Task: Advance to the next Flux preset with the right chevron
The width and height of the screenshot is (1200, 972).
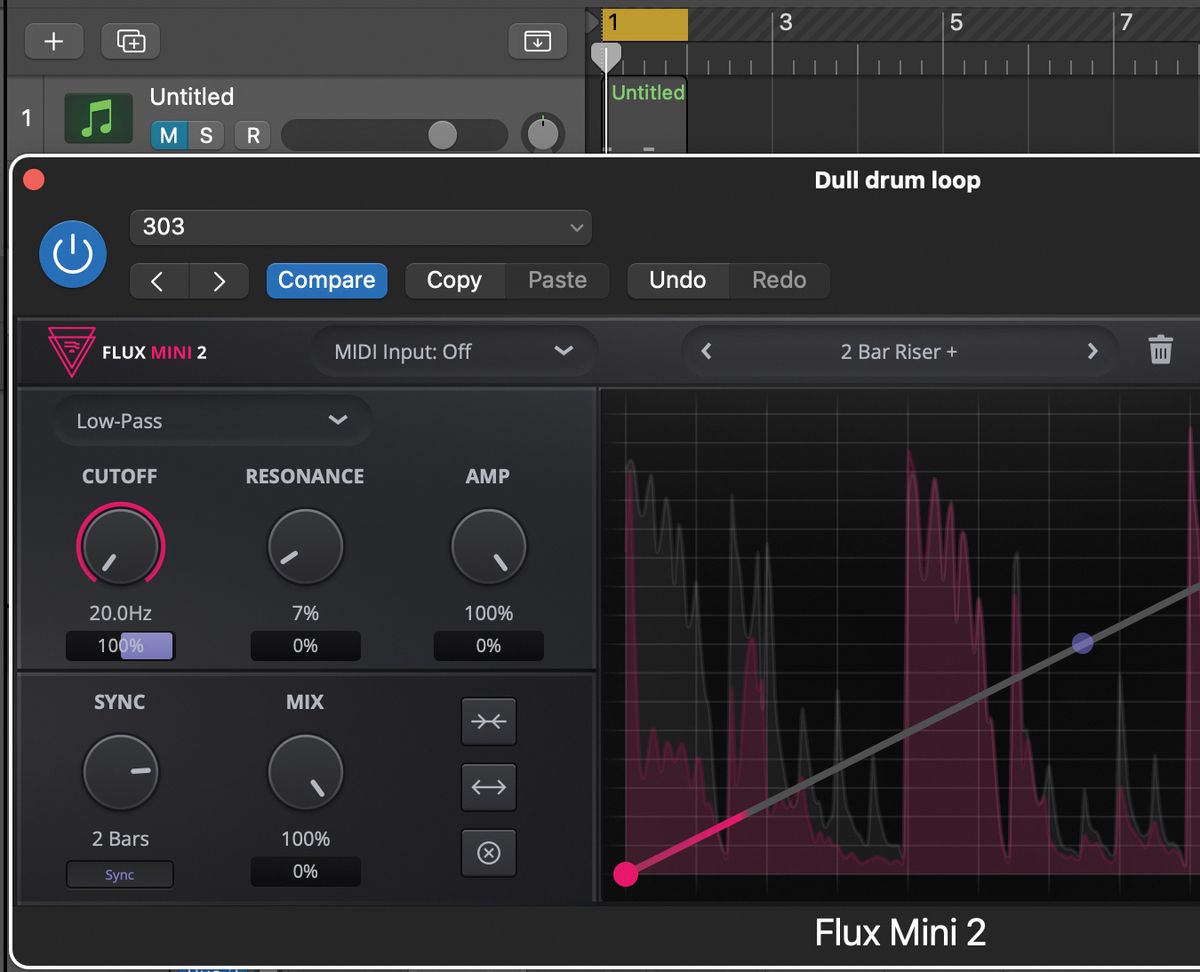Action: point(1092,351)
